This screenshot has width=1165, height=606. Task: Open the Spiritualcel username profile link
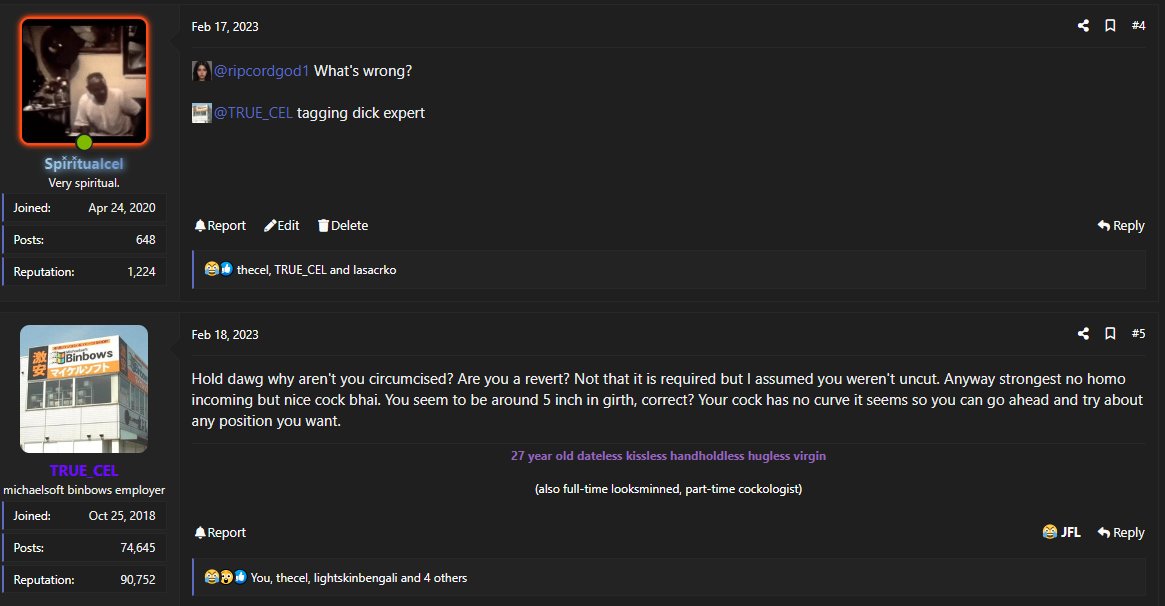84,164
